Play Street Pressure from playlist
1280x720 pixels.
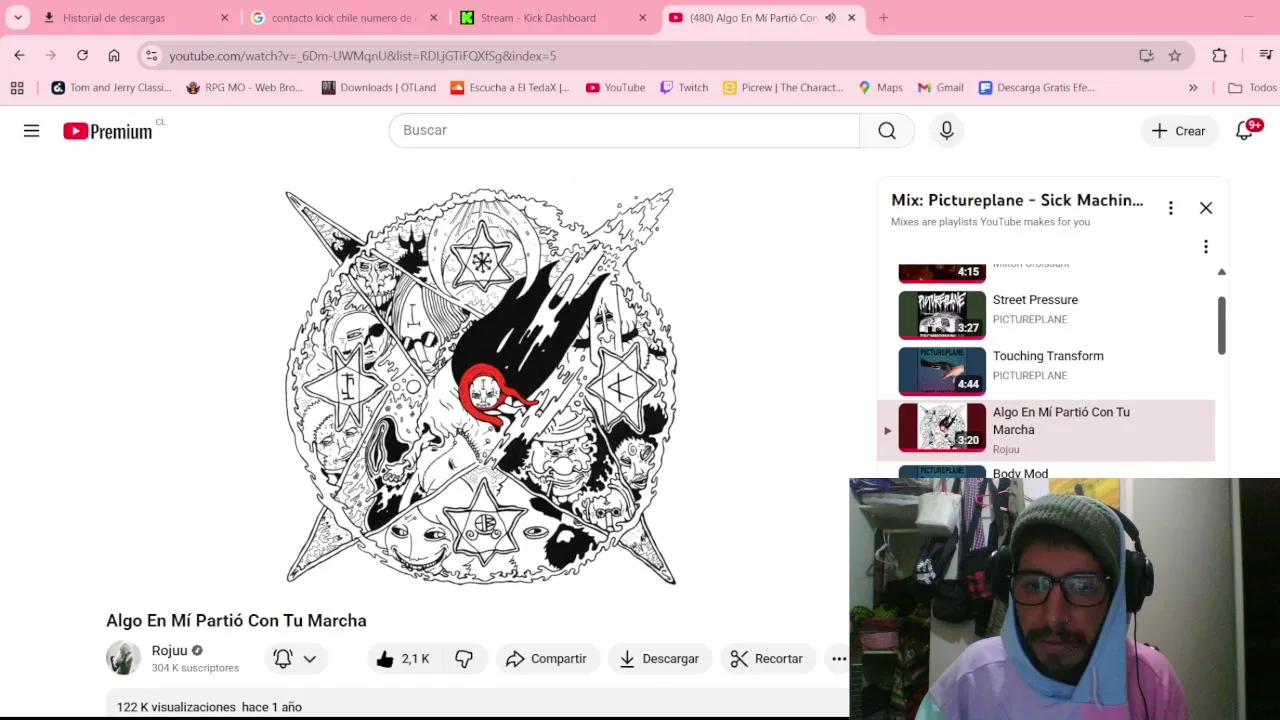click(1047, 314)
